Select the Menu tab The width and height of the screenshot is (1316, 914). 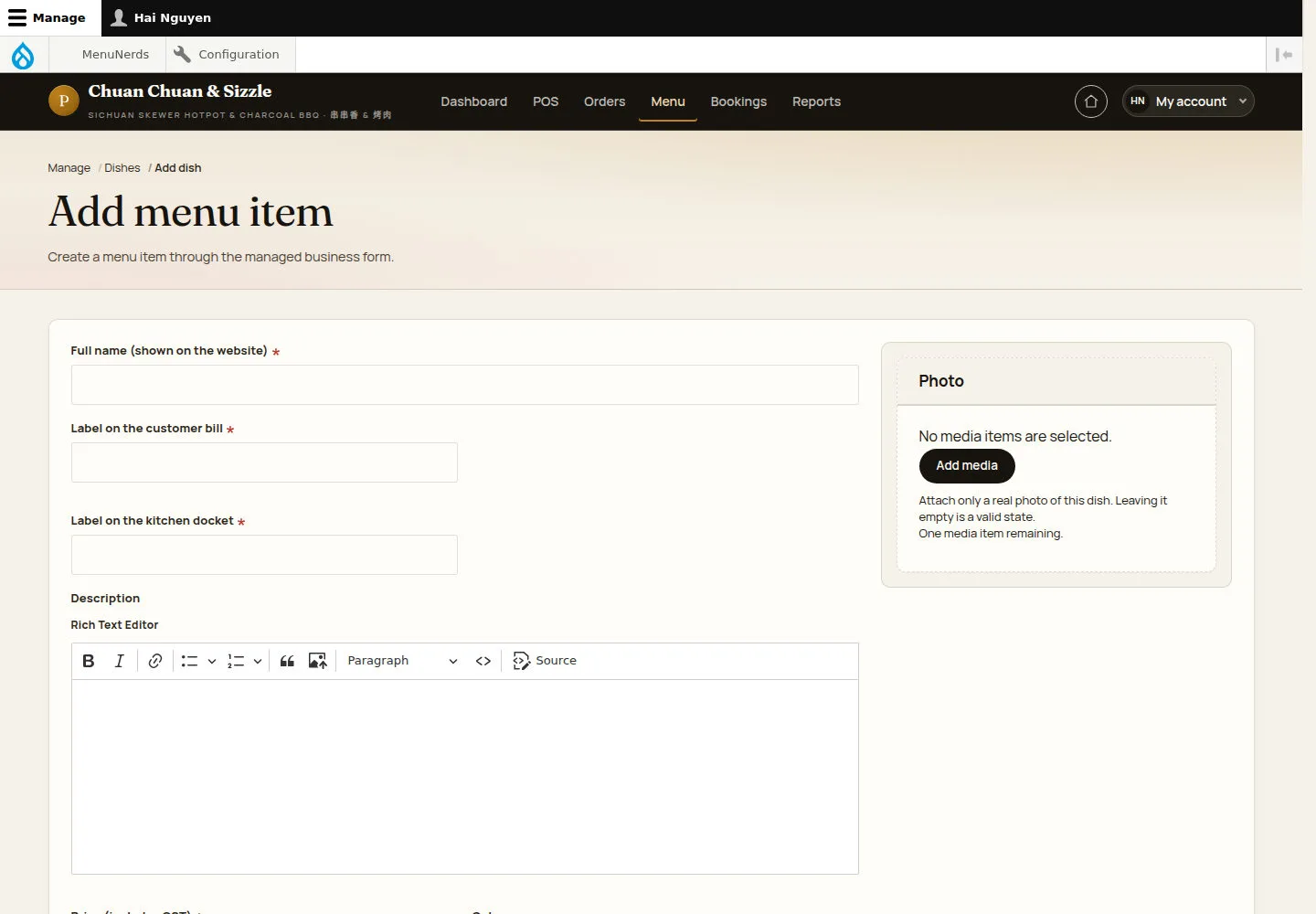click(x=668, y=101)
